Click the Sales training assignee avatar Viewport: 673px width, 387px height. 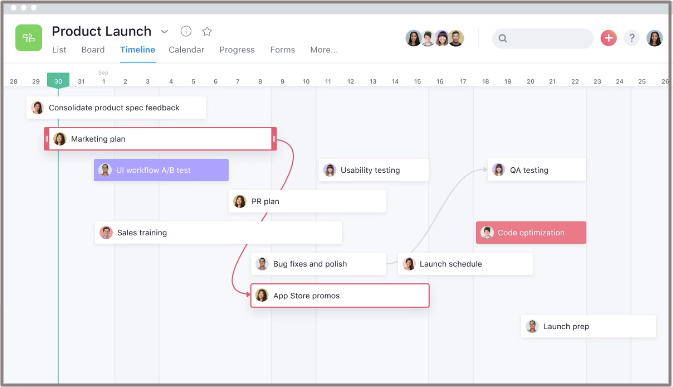(106, 233)
